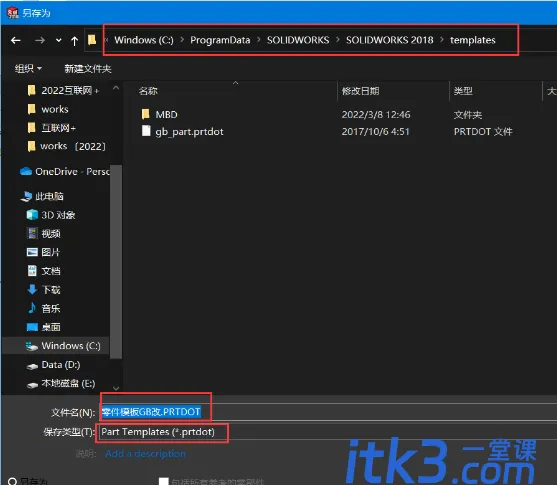
Task: Select SOLIDWORKS in the address path
Action: pyautogui.click(x=298, y=40)
